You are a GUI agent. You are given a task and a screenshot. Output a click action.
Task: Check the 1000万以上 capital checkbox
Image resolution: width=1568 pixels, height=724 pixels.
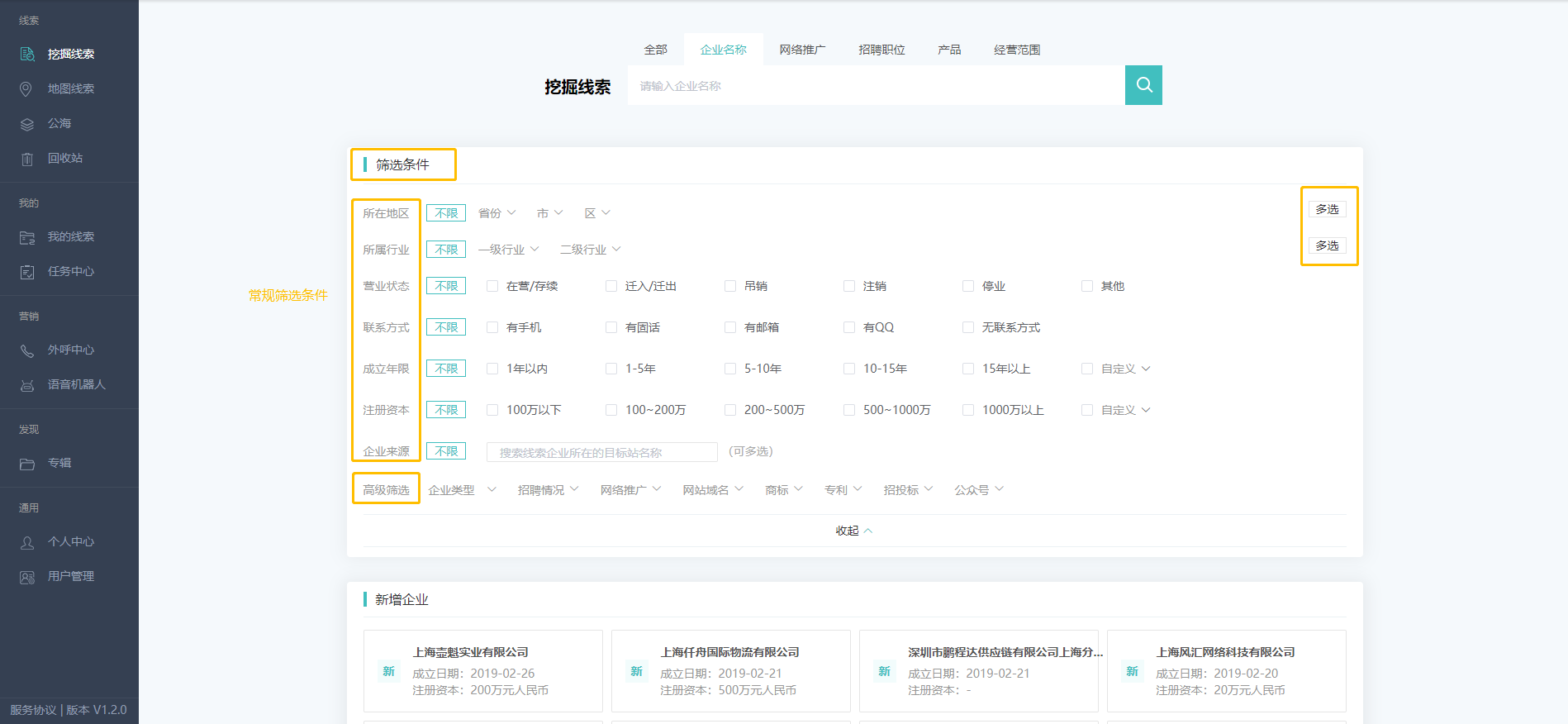pos(968,410)
